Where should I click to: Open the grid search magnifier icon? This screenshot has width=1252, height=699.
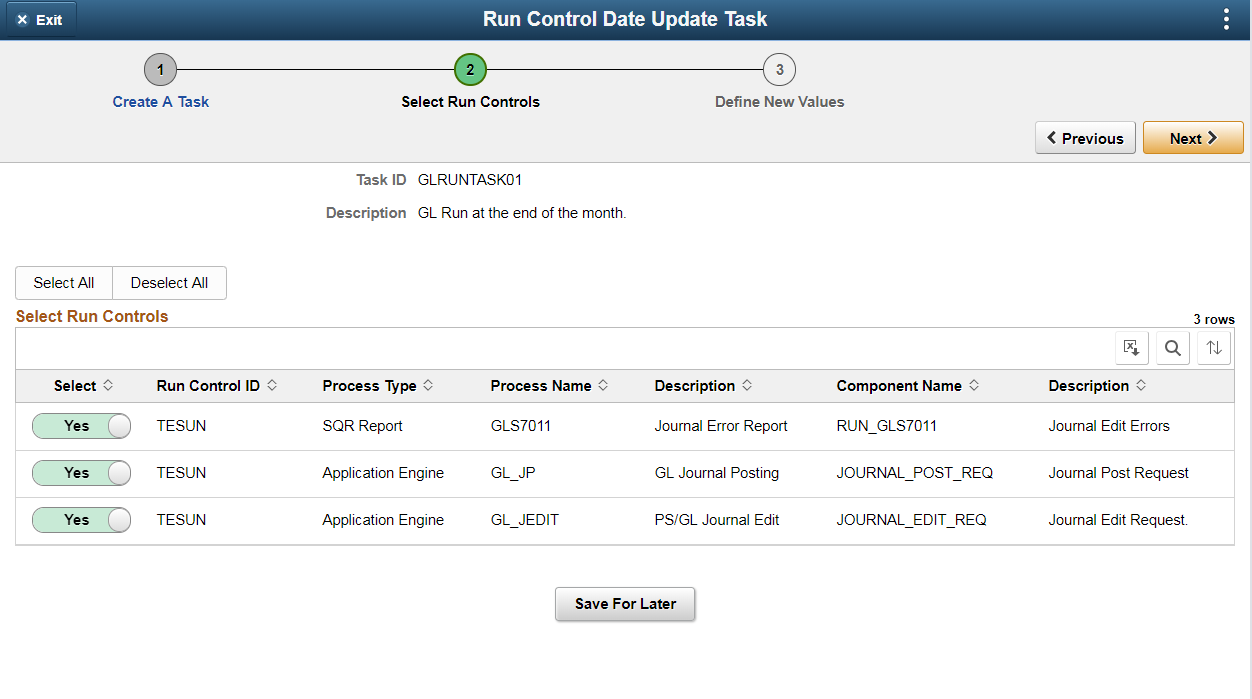coord(1172,348)
